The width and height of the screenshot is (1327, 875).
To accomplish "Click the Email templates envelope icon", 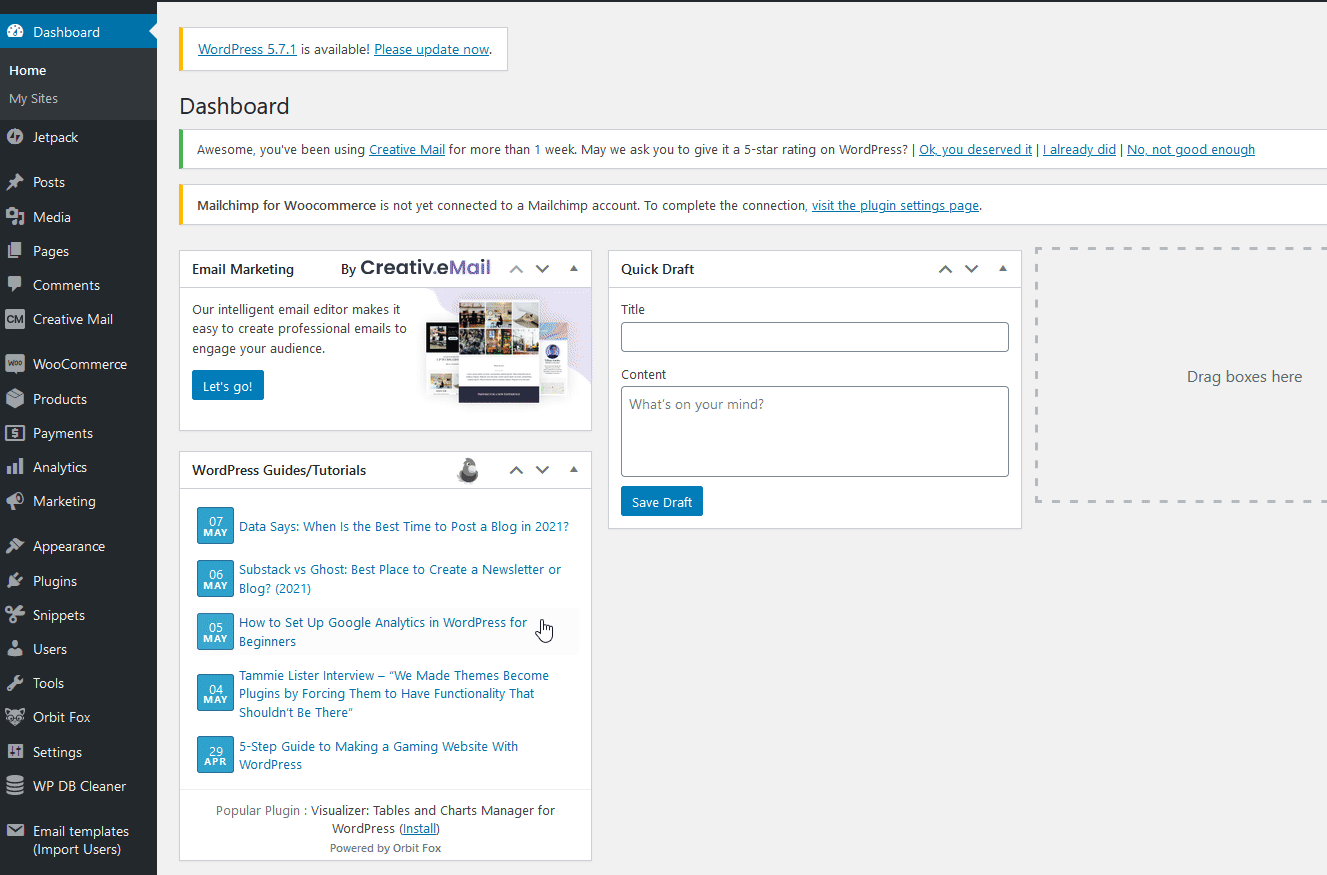I will tap(15, 831).
